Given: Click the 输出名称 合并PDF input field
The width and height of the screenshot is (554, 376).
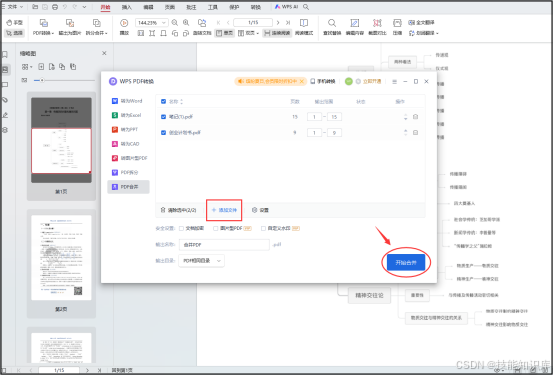Looking at the screenshot, I should [x=224, y=245].
